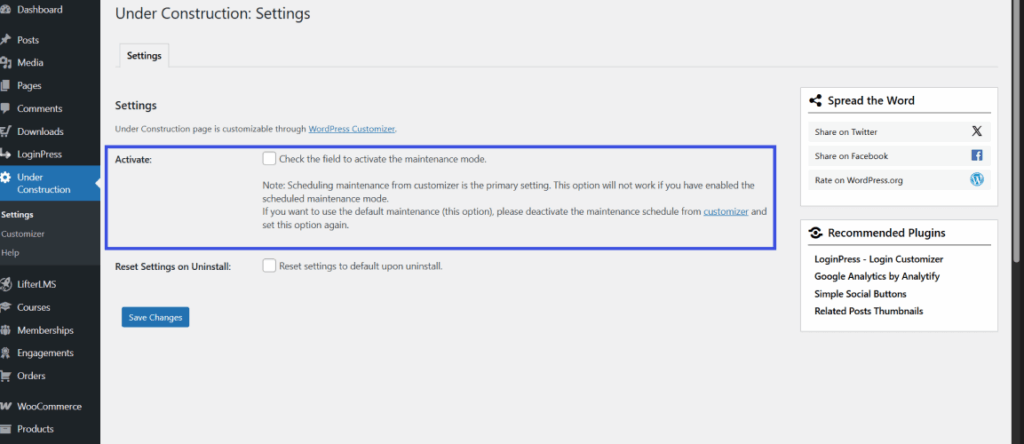This screenshot has width=1024, height=444.
Task: Check Reset settings to default upon uninstall
Action: coord(269,266)
